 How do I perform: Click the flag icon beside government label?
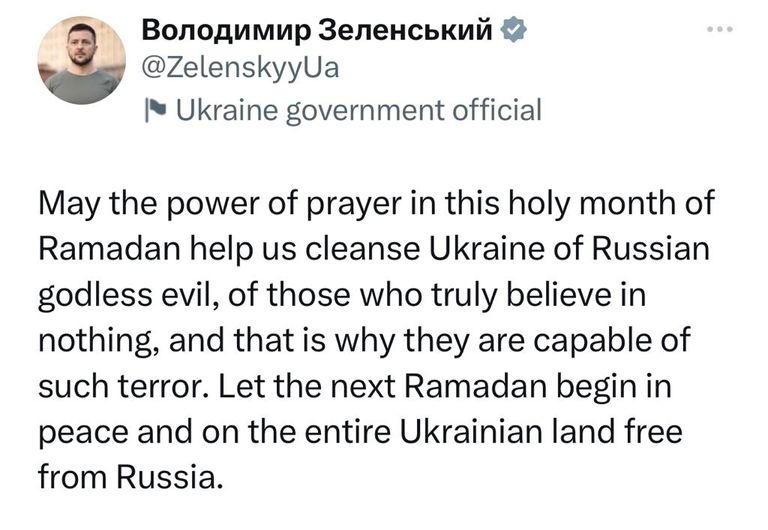click(155, 109)
